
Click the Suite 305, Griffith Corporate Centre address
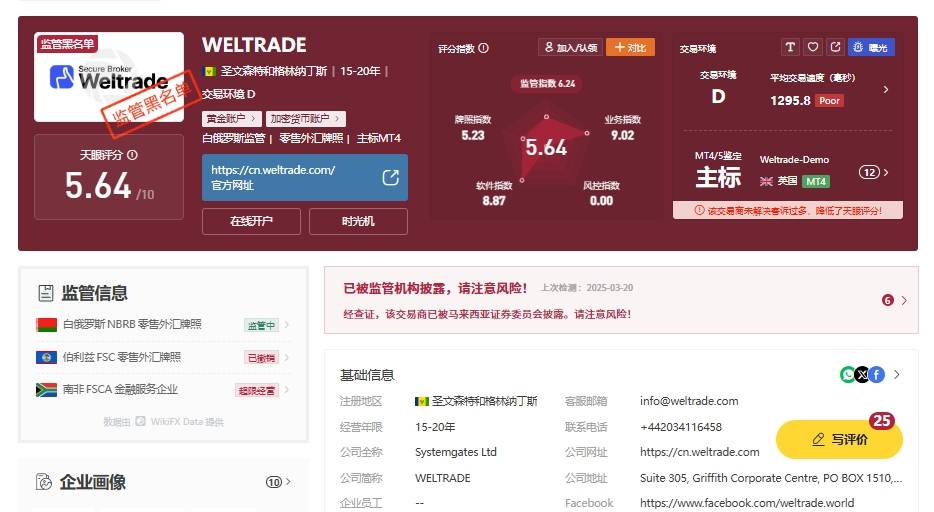771,478
